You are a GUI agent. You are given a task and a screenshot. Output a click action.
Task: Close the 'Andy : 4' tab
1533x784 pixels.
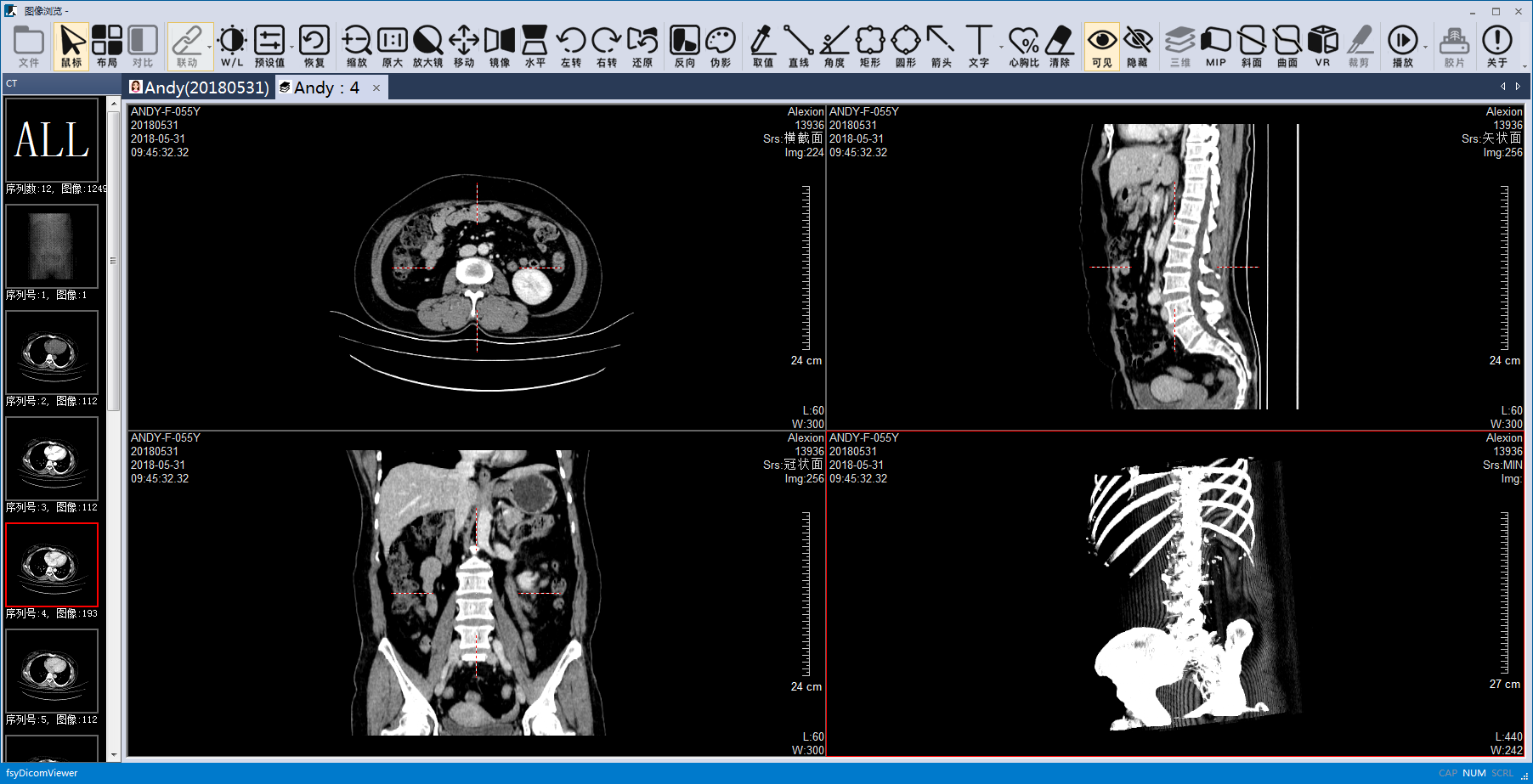click(x=376, y=87)
